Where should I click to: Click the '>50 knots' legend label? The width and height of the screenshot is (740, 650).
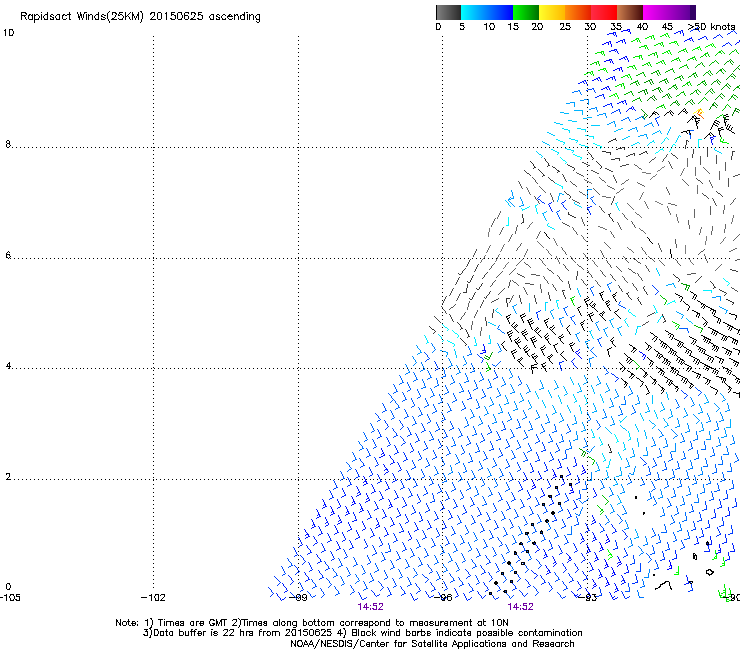tap(711, 26)
